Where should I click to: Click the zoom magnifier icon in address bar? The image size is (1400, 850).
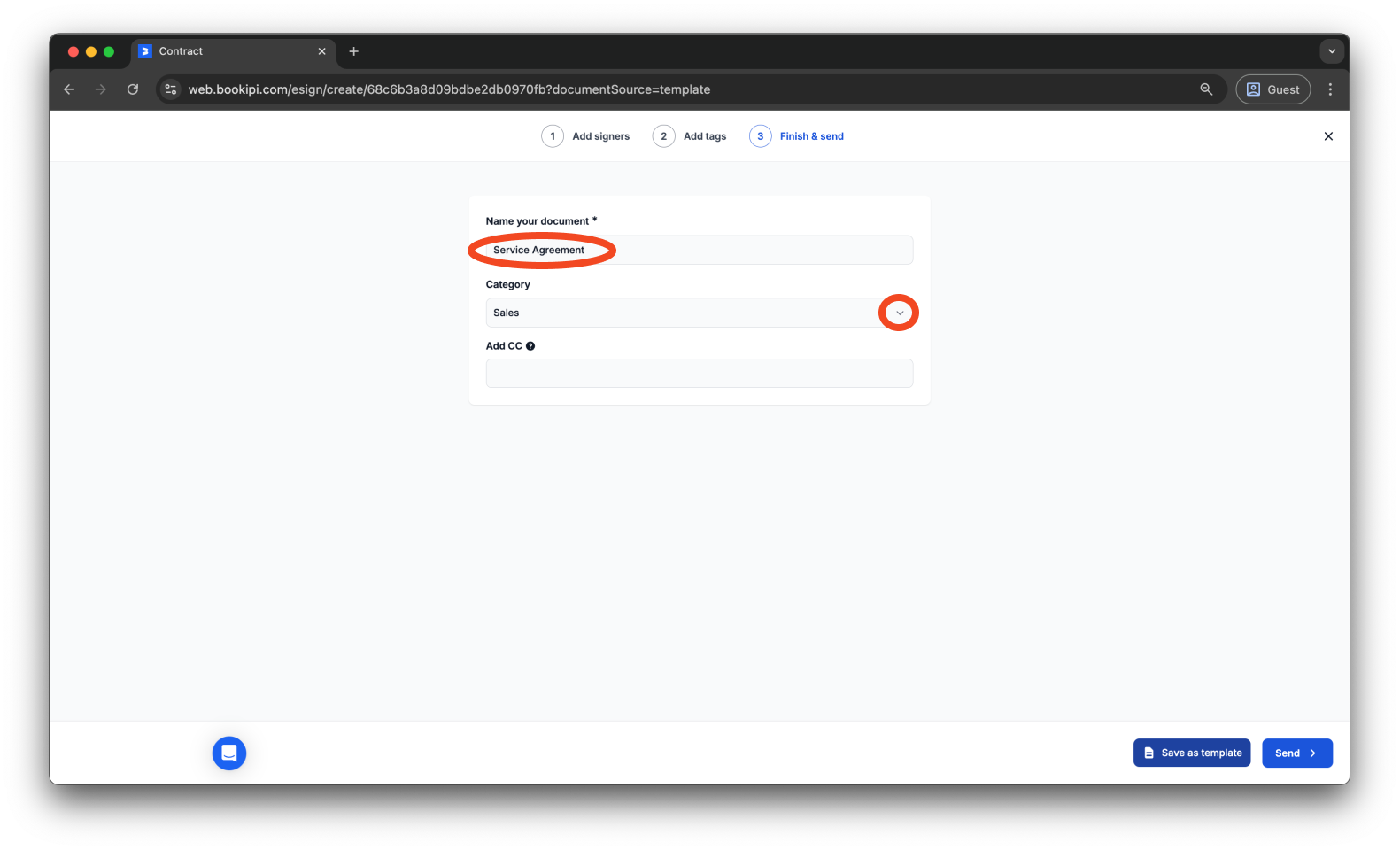(1206, 89)
